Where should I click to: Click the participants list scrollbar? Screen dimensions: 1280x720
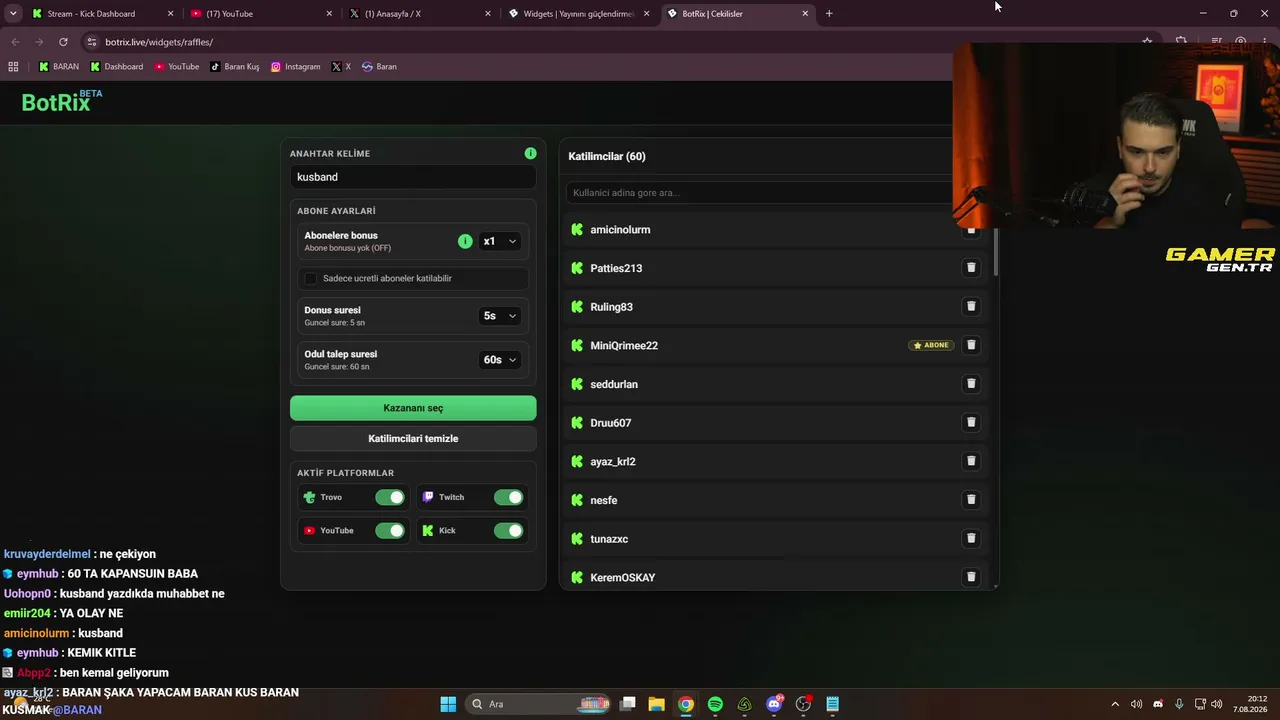click(996, 252)
